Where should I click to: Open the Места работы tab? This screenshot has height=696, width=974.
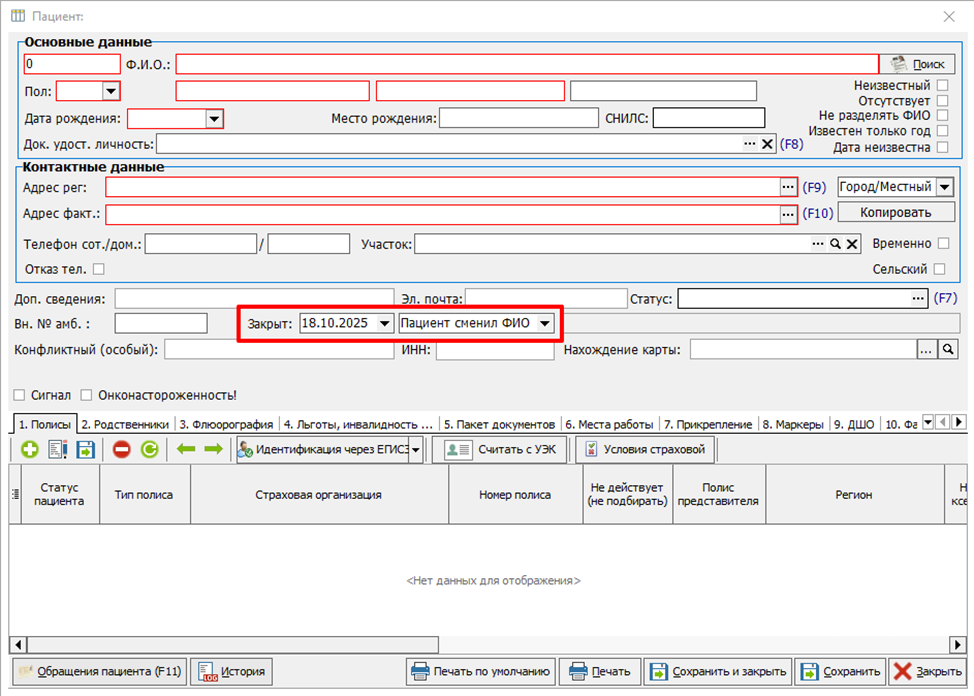[610, 424]
